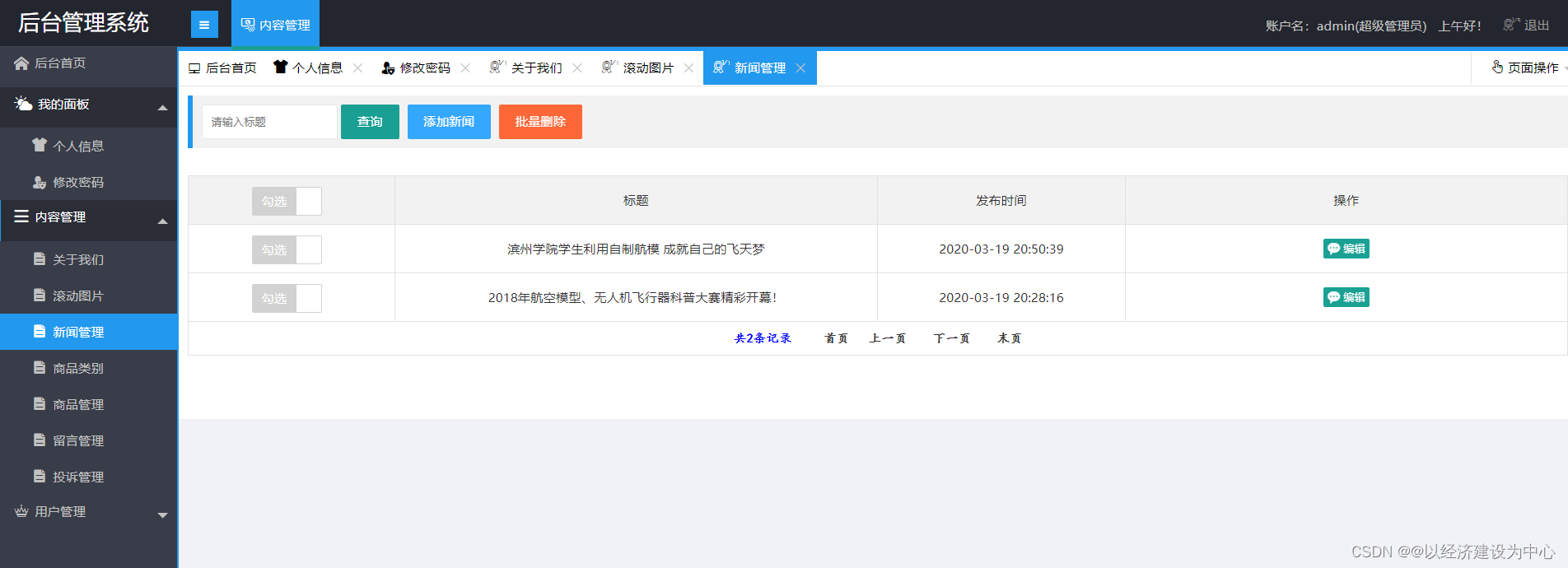Close the 关于我们 tab

(577, 68)
